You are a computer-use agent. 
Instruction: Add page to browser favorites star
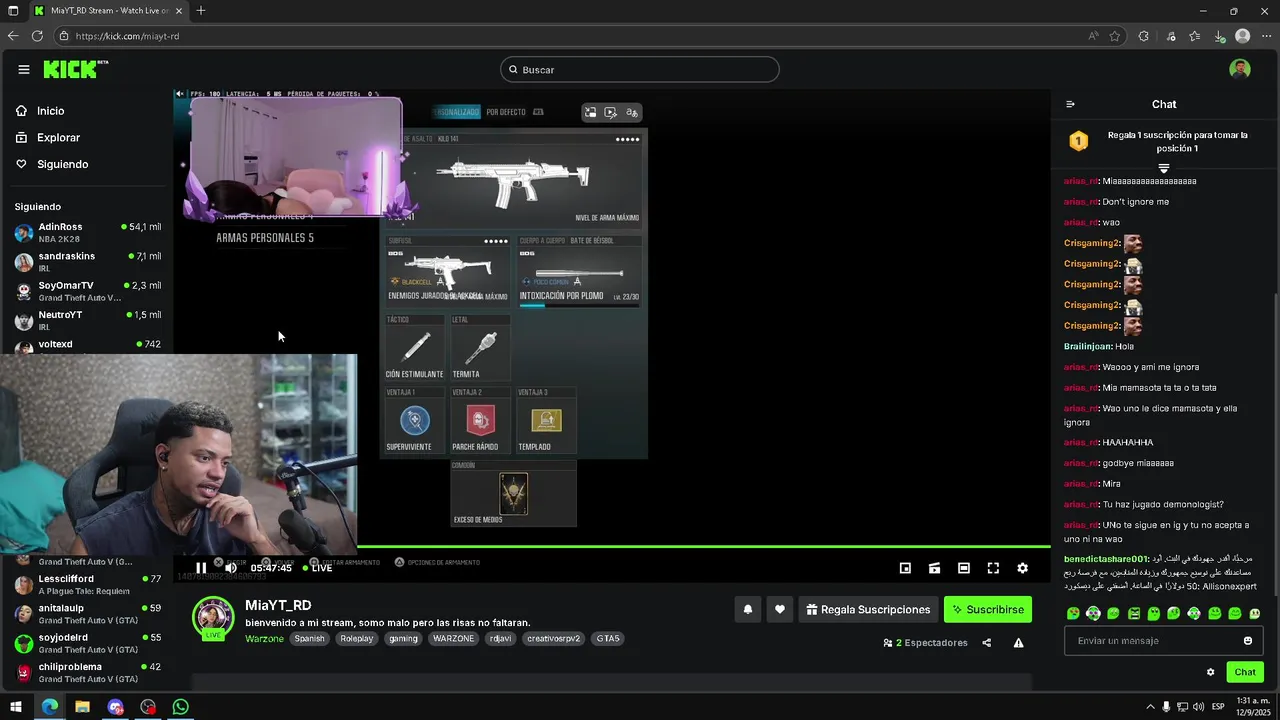pyautogui.click(x=1115, y=36)
